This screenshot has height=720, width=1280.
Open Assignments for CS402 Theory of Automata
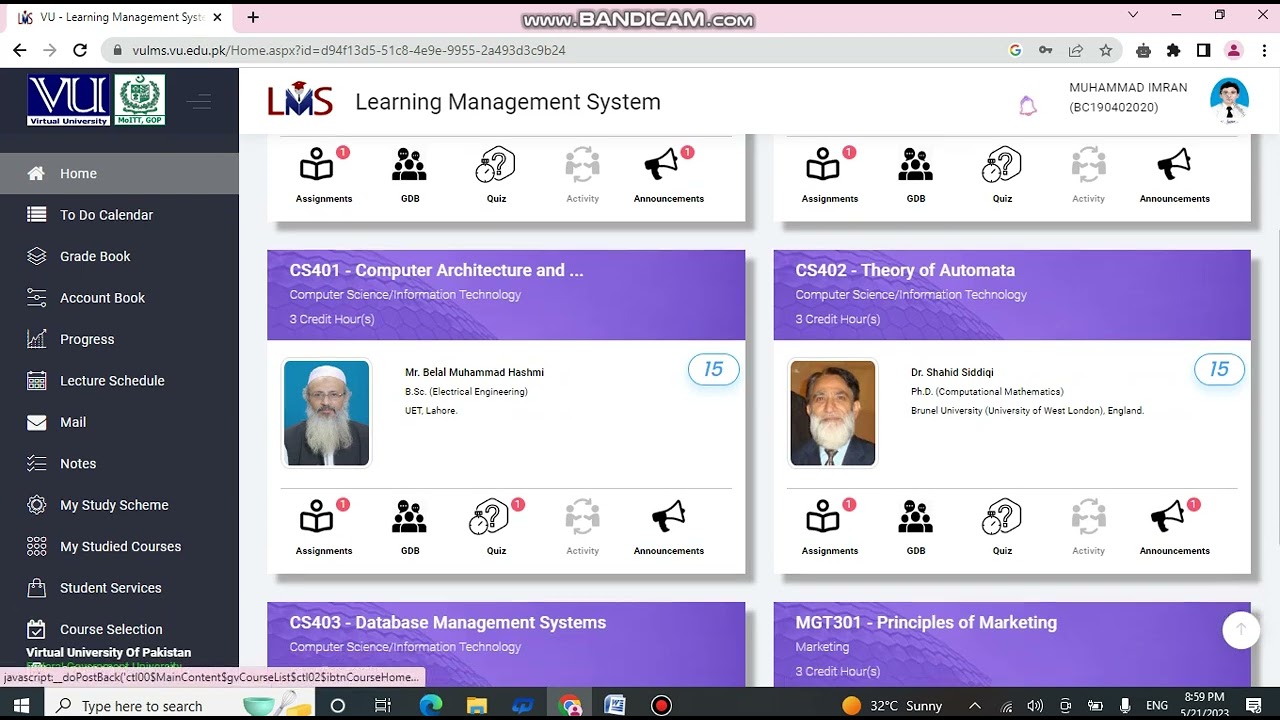[x=829, y=527]
